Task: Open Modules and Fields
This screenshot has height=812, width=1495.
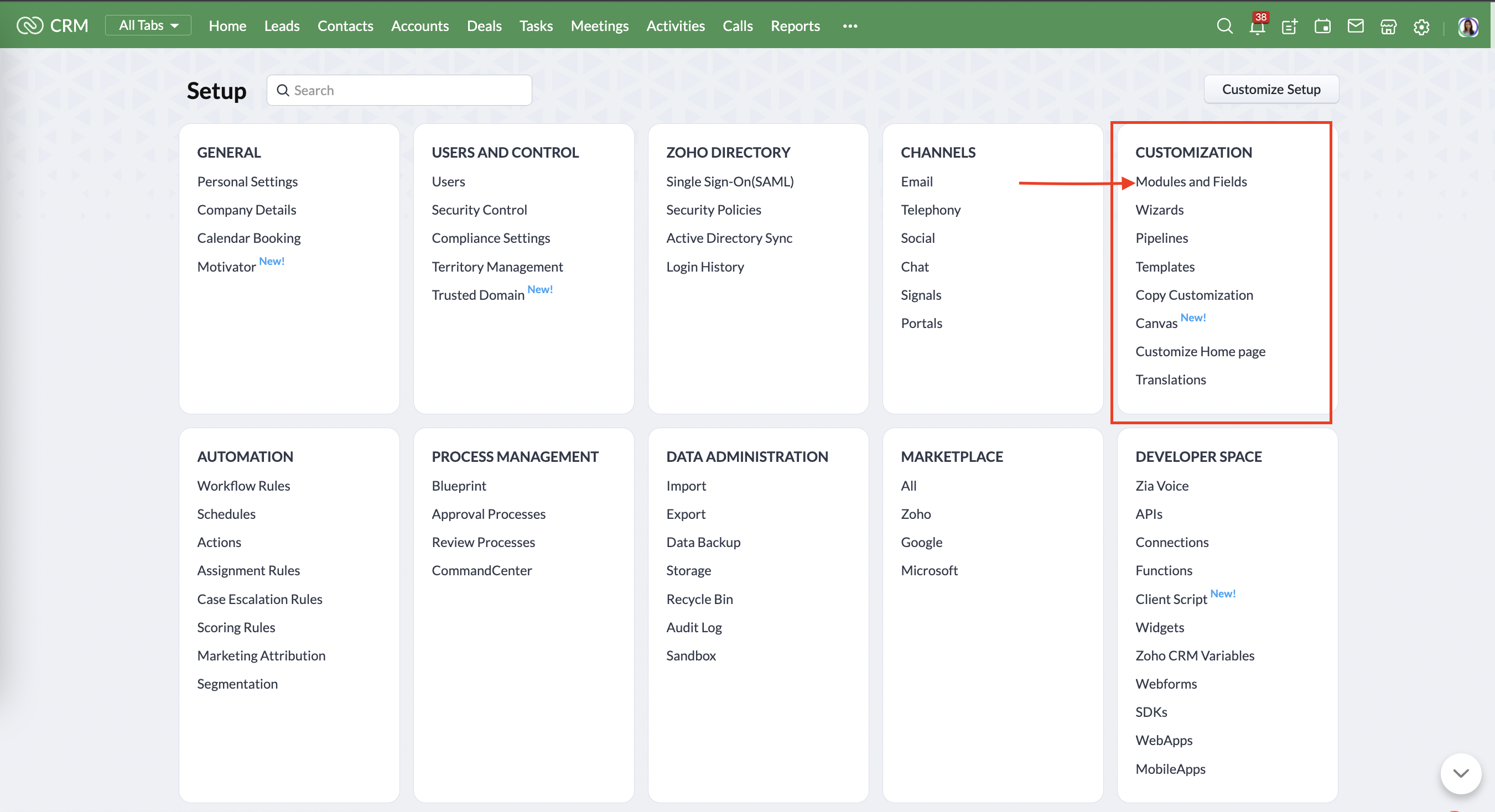Action: (1191, 181)
